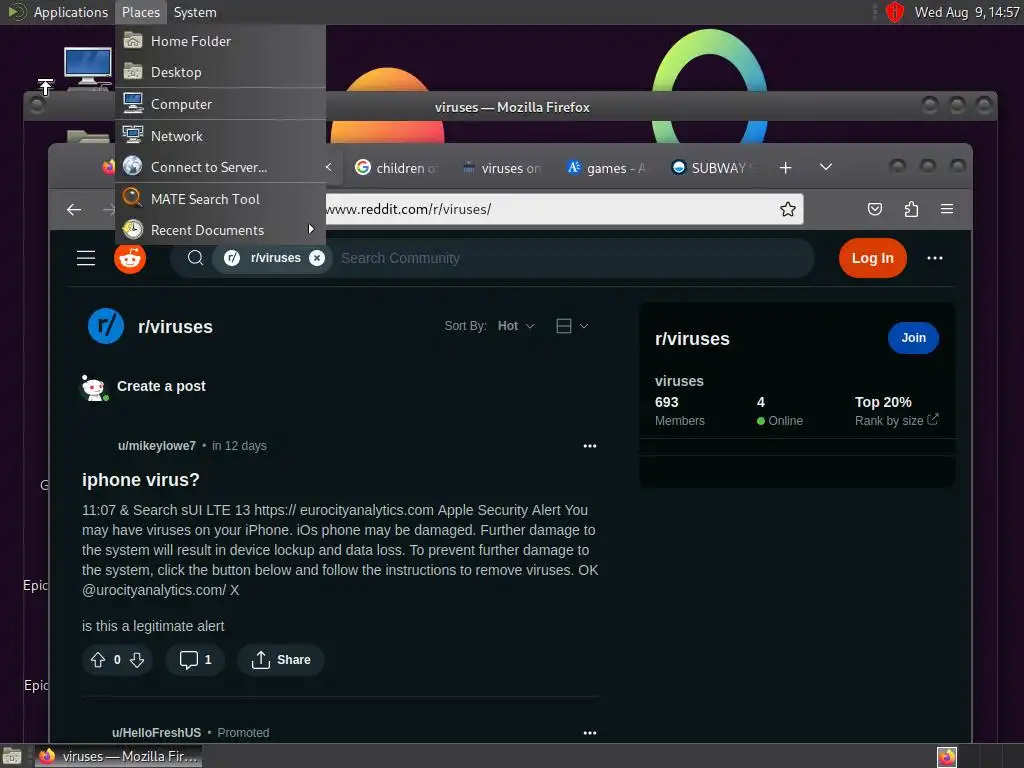Open the 'iphone virus?' post title

140,480
